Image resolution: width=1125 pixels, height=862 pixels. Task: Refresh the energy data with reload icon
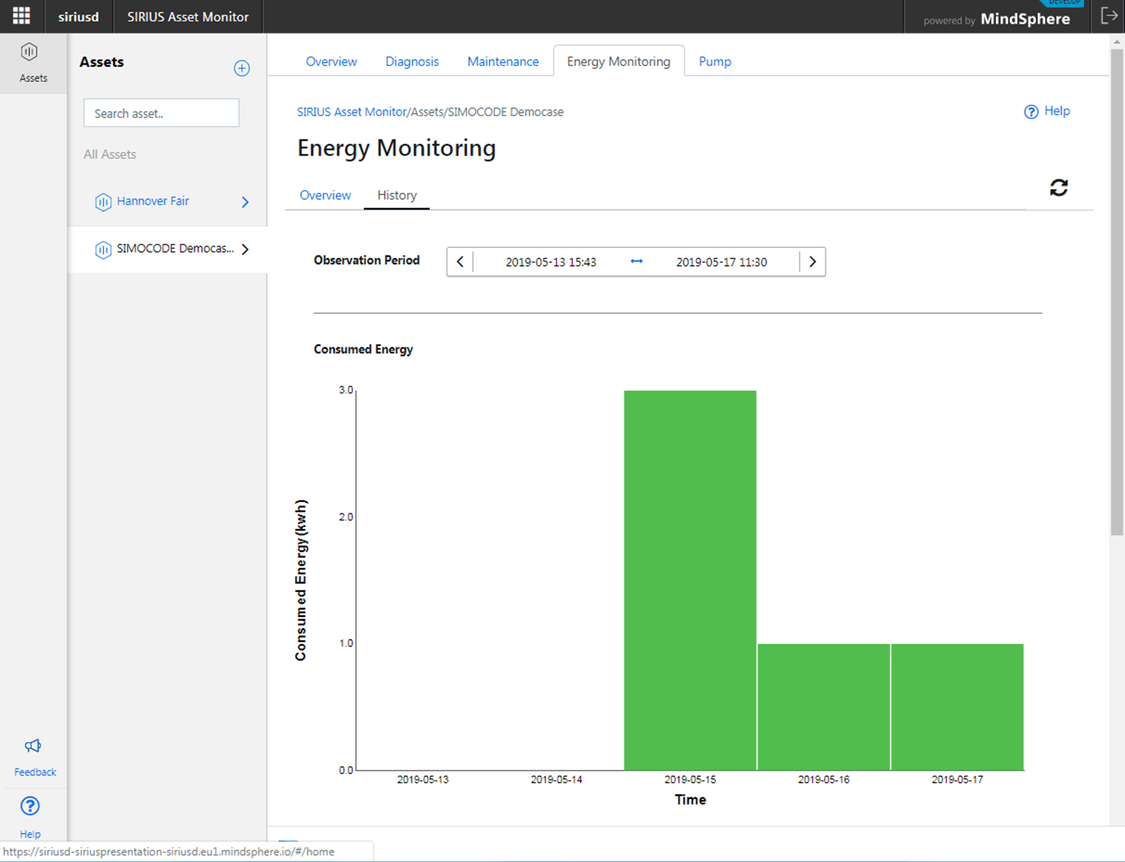[1059, 187]
